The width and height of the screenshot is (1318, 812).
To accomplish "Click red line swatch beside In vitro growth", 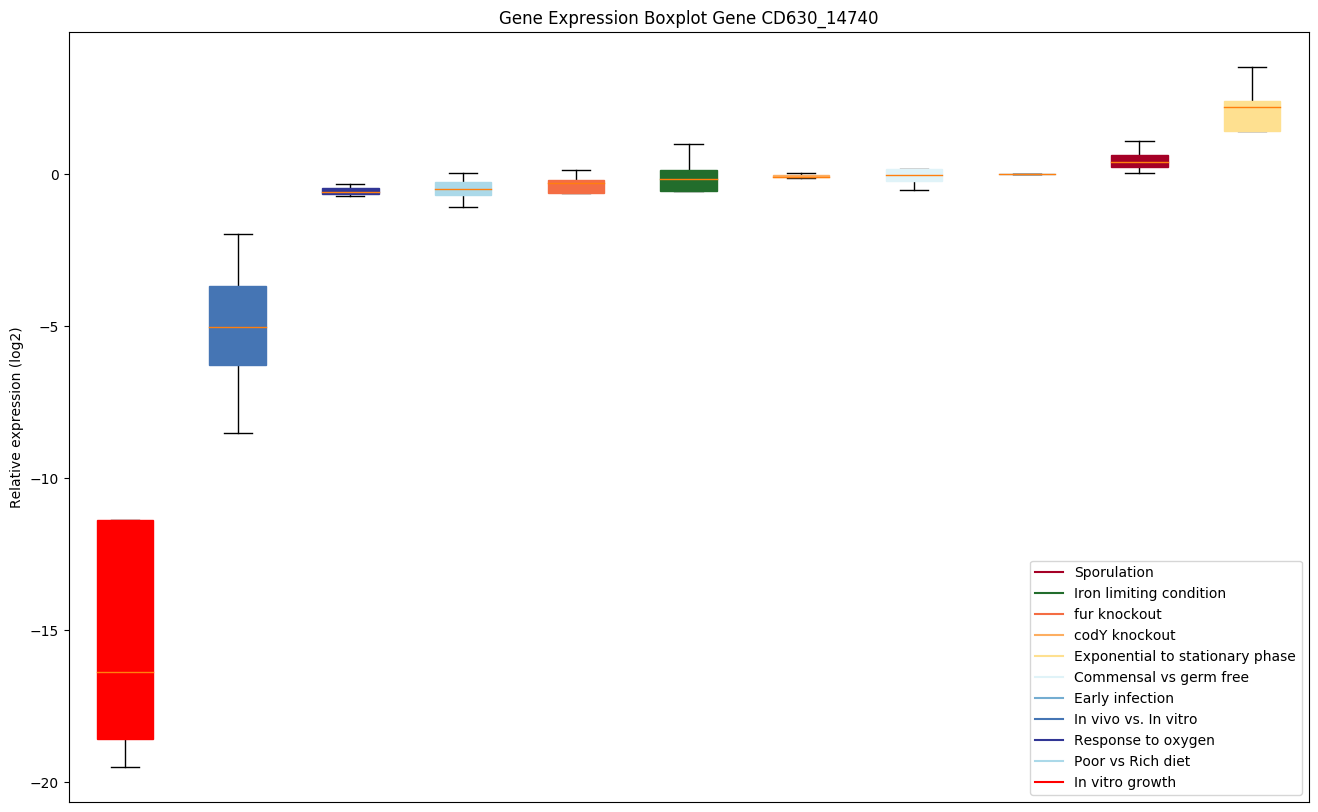I will 1049,782.
